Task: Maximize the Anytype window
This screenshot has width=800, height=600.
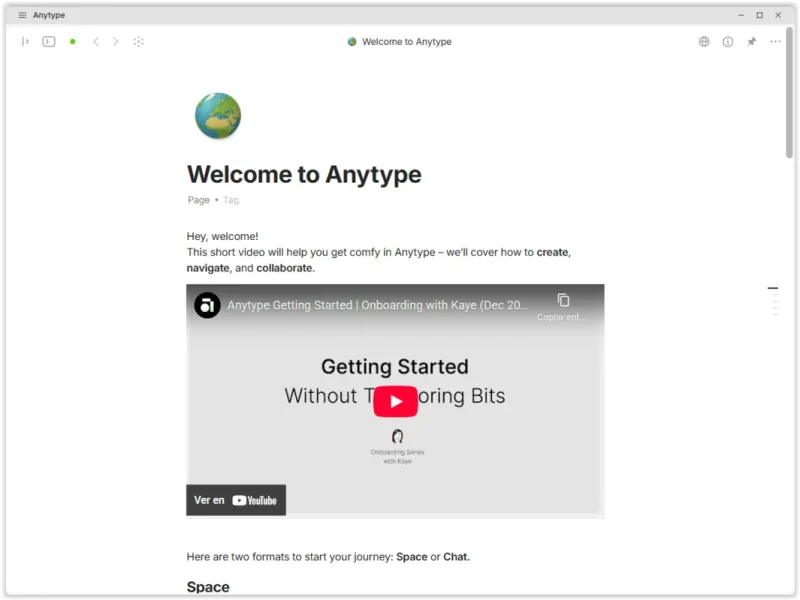Action: 760,15
